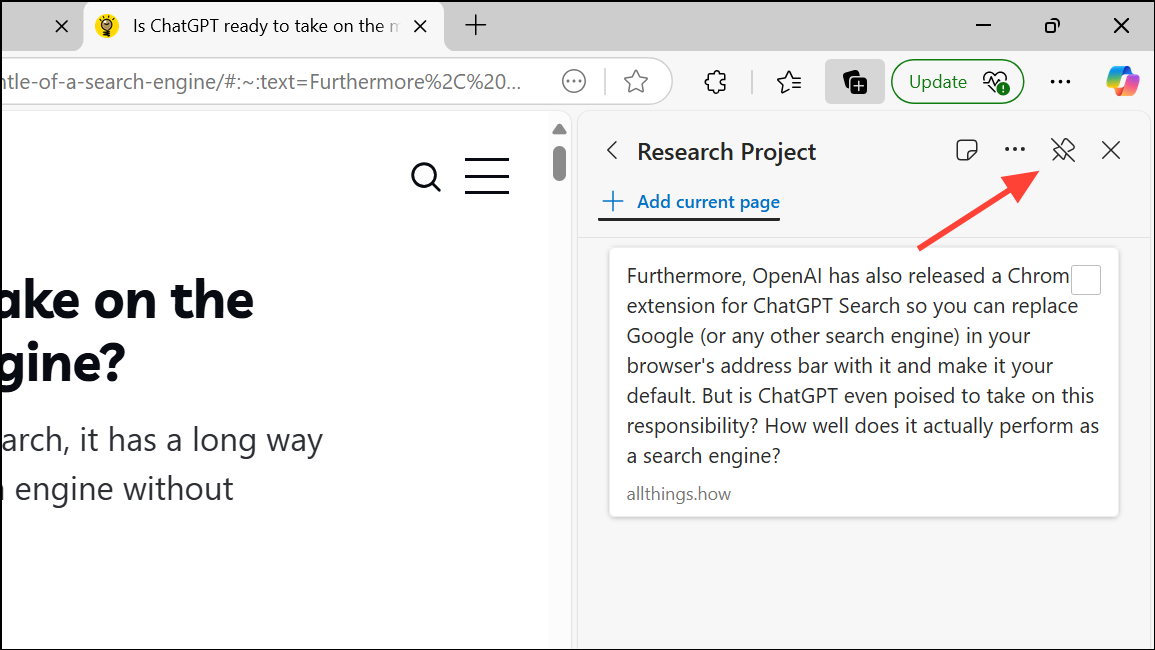1155x650 pixels.
Task: Open the website hamburger menu
Action: pos(487,176)
